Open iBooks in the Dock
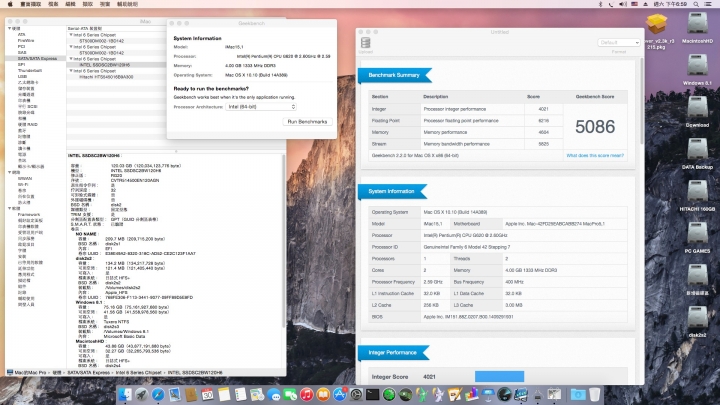 (323, 394)
